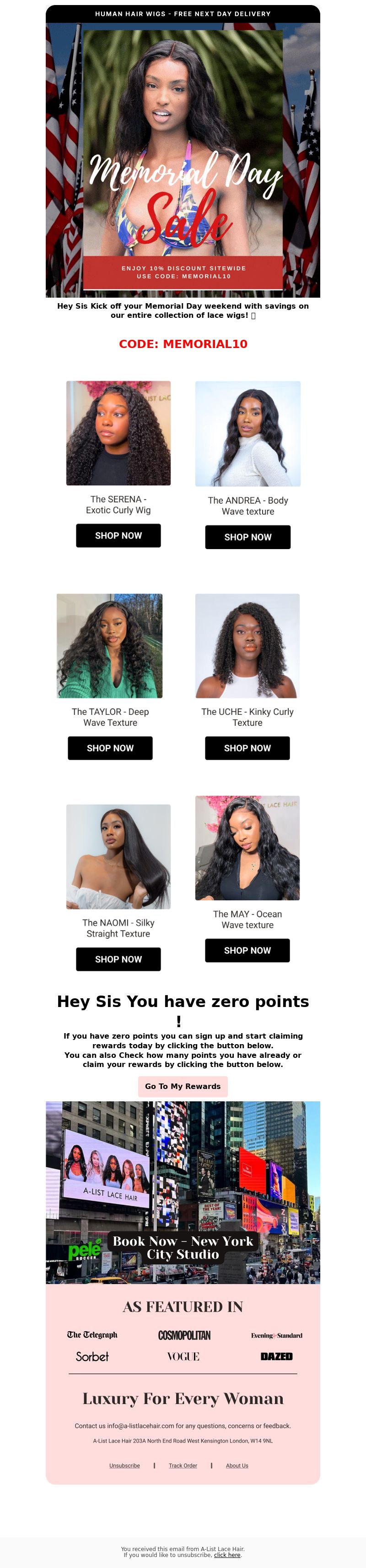Screen dimensions: 366x1568
Task: Click SHOP NOW under The UCHE wig
Action: coord(248,748)
